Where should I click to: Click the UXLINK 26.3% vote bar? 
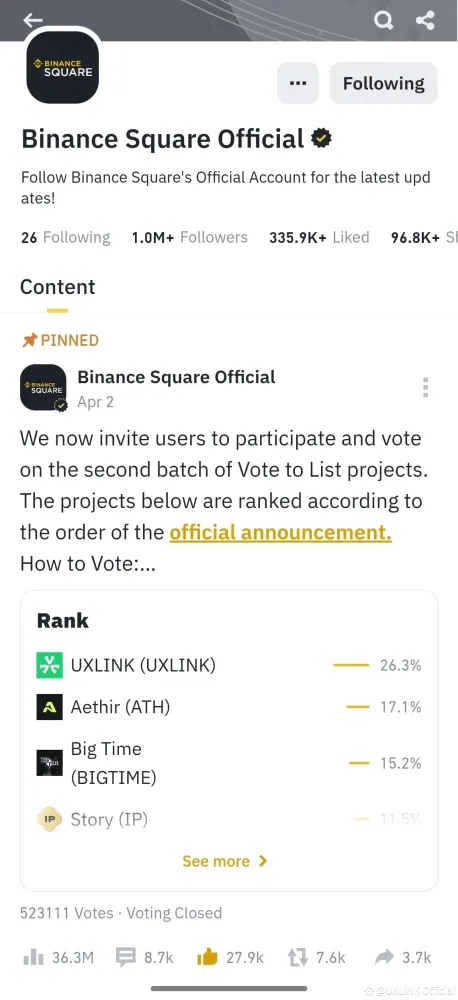pos(351,665)
